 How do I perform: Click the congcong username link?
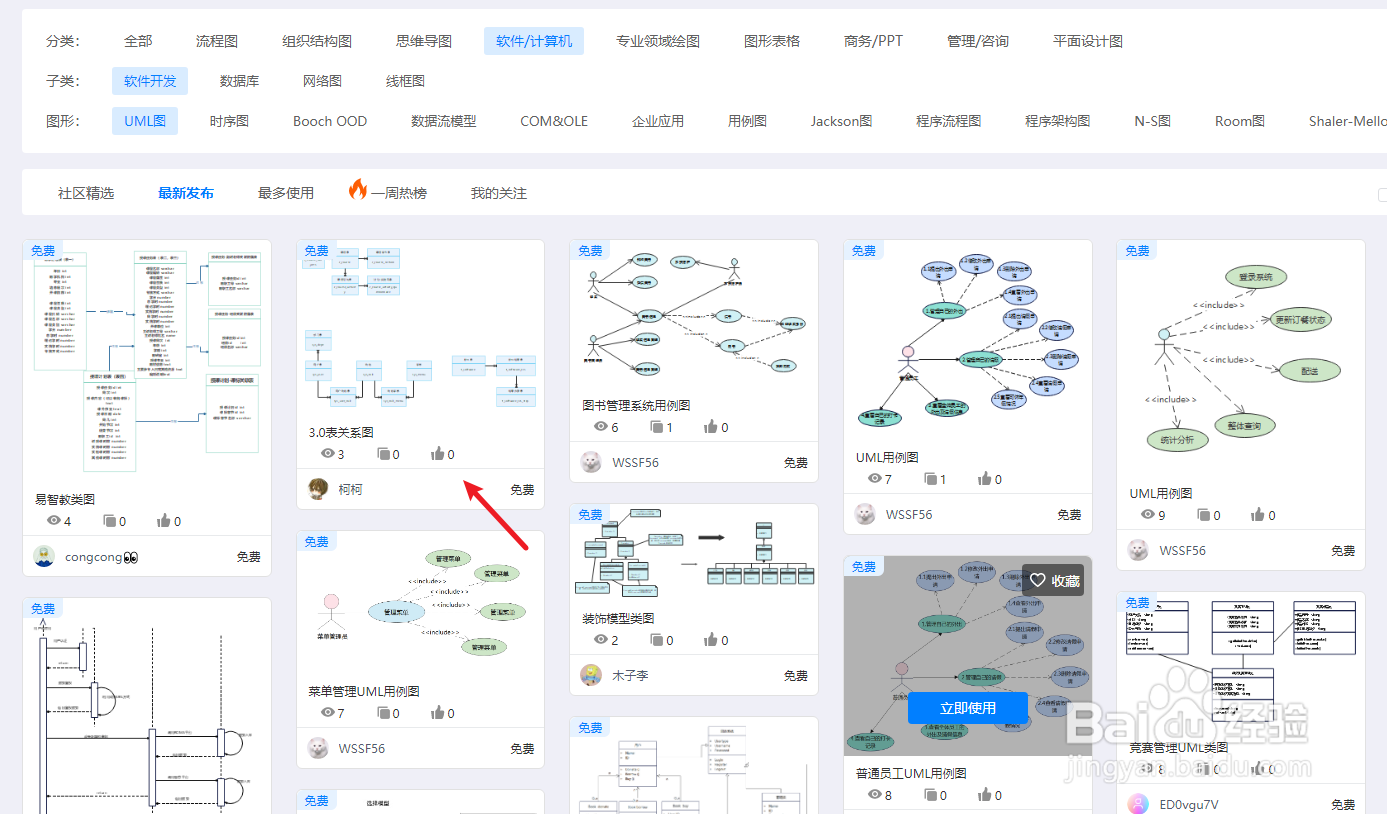(95, 556)
